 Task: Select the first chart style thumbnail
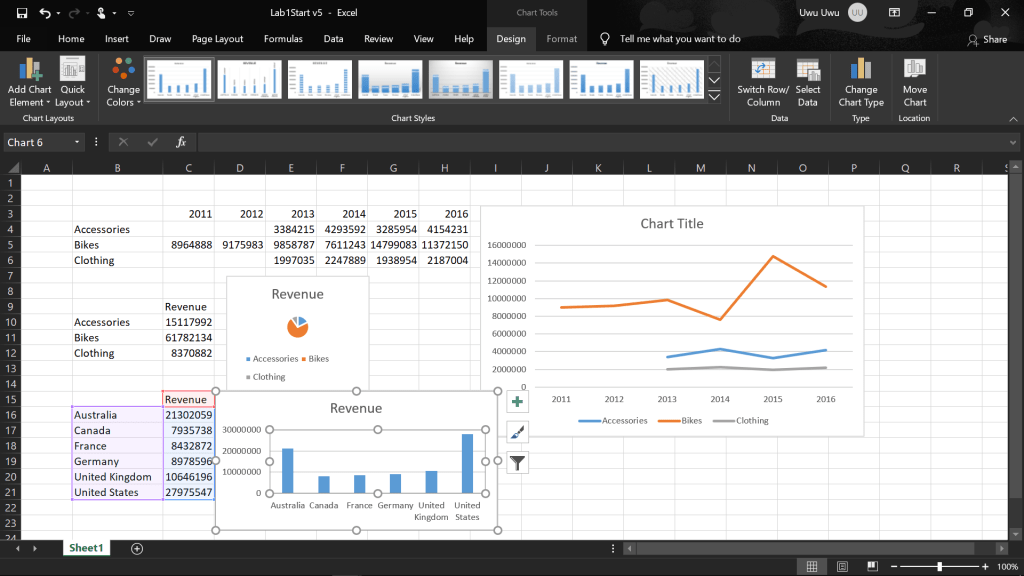(x=179, y=79)
